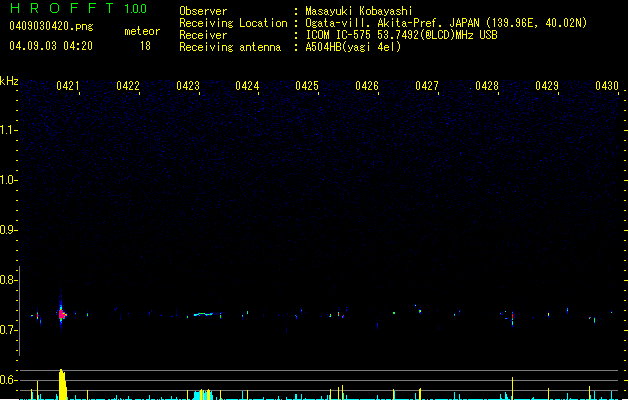Image resolution: width=629 pixels, height=400 pixels.
Task: Click the 0422 time axis marker
Action: [128, 86]
